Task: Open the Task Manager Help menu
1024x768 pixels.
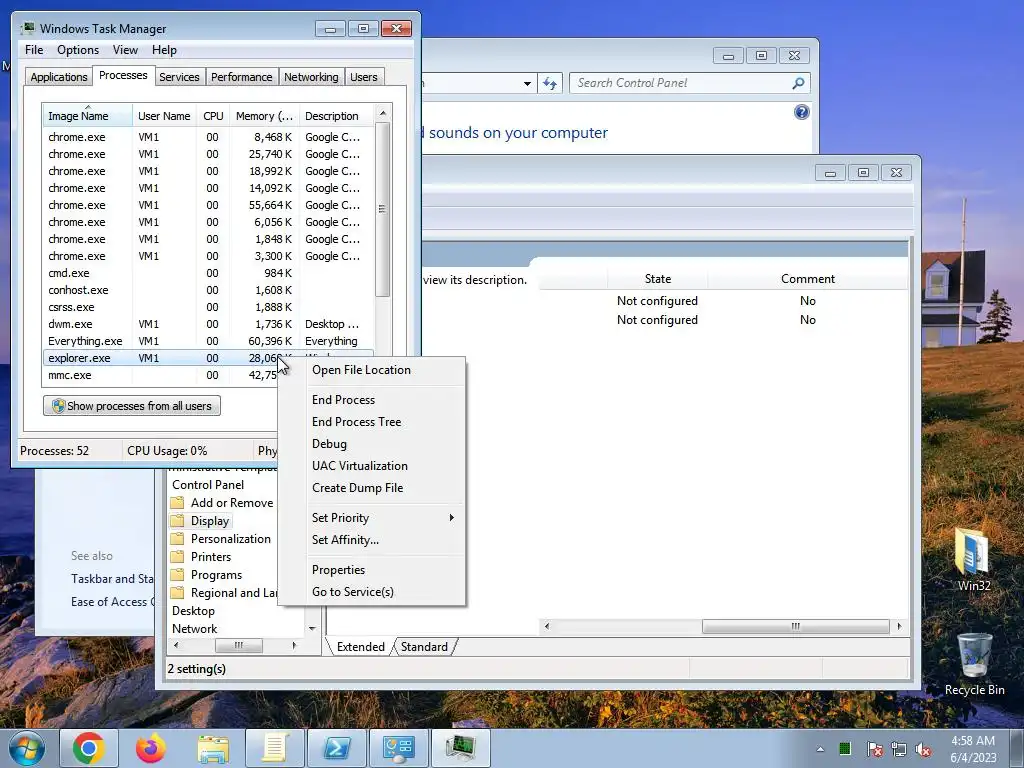Action: 164,50
